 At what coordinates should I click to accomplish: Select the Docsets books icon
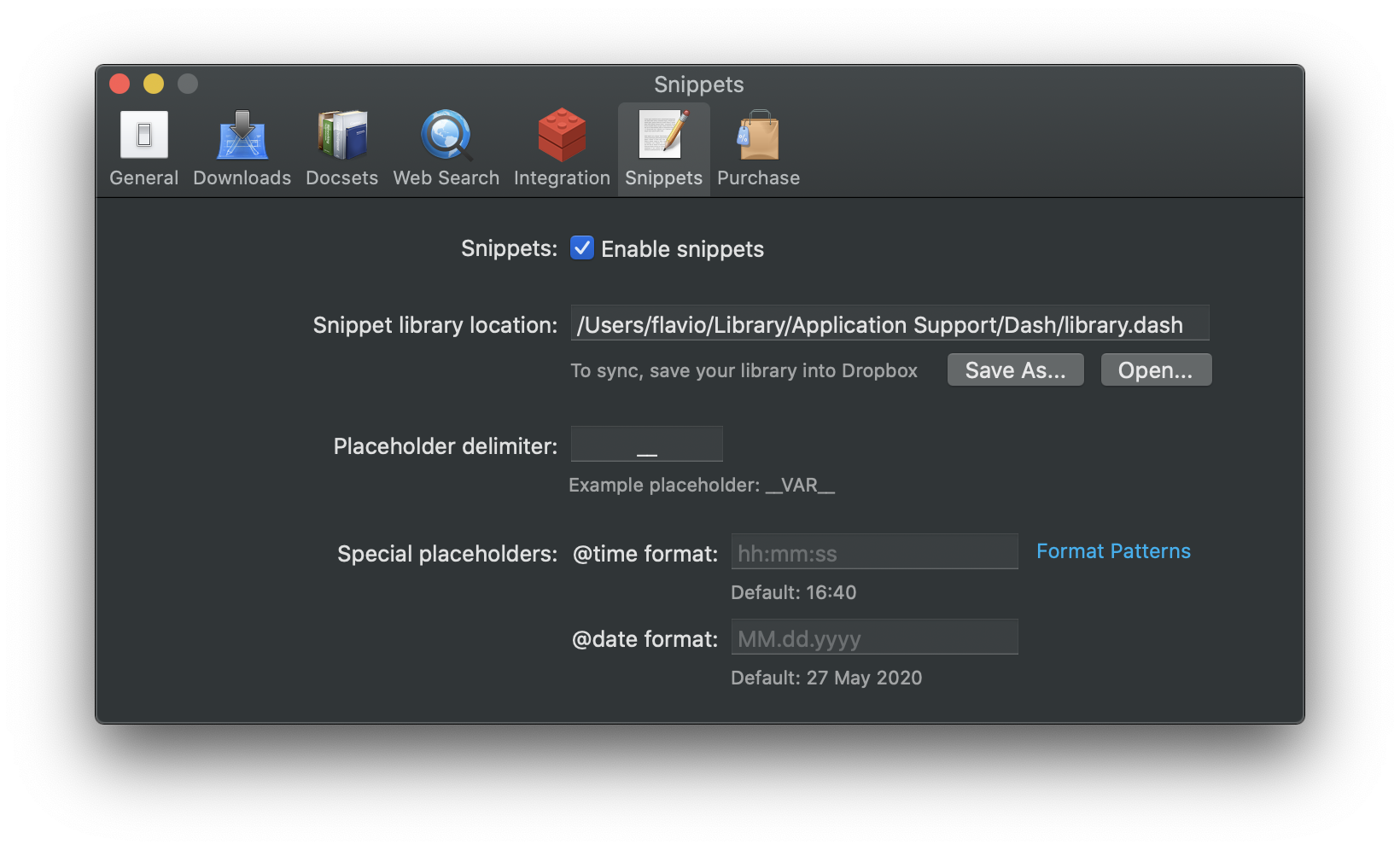pos(341,136)
